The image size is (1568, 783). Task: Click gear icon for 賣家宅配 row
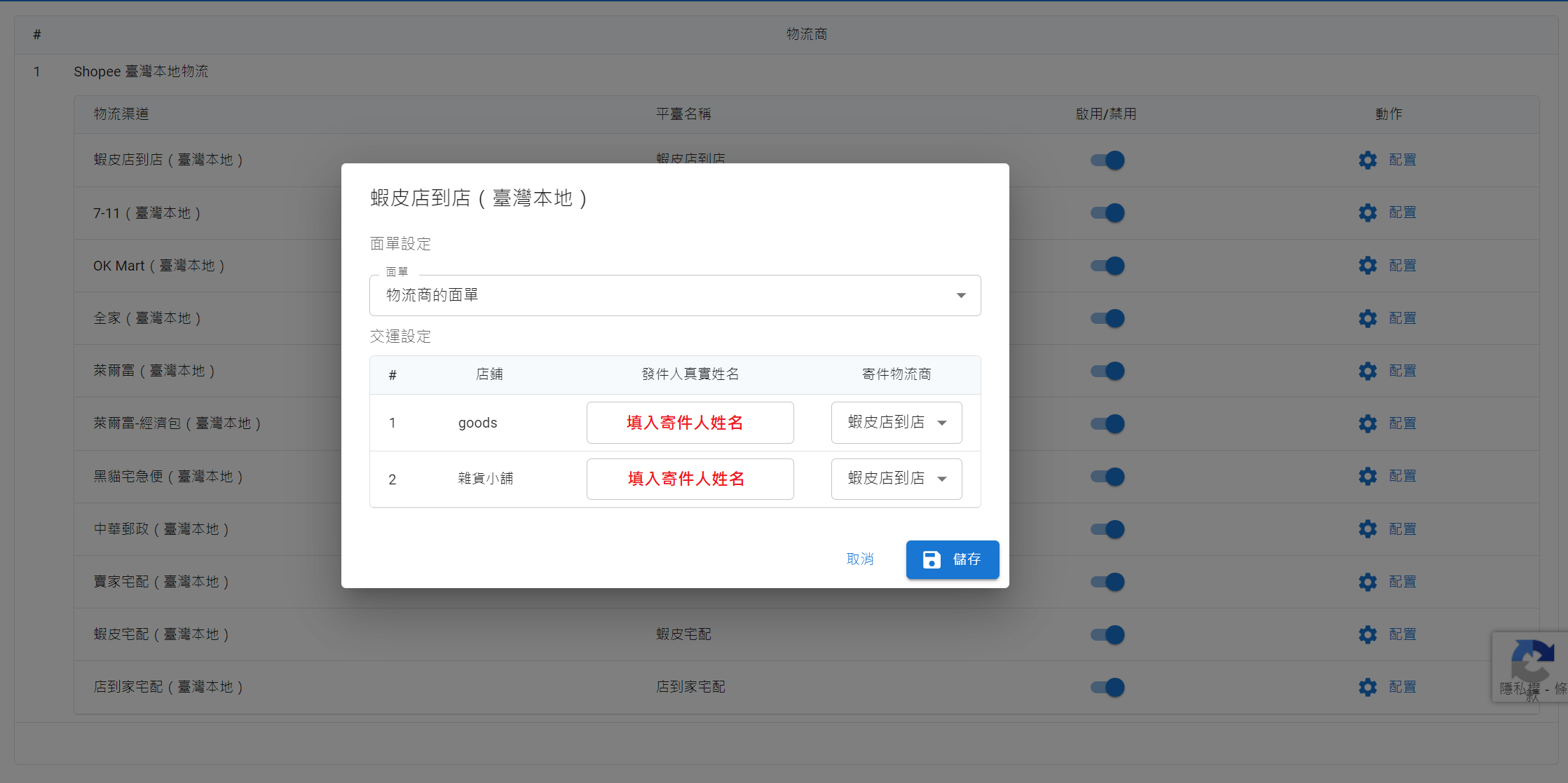coord(1368,582)
